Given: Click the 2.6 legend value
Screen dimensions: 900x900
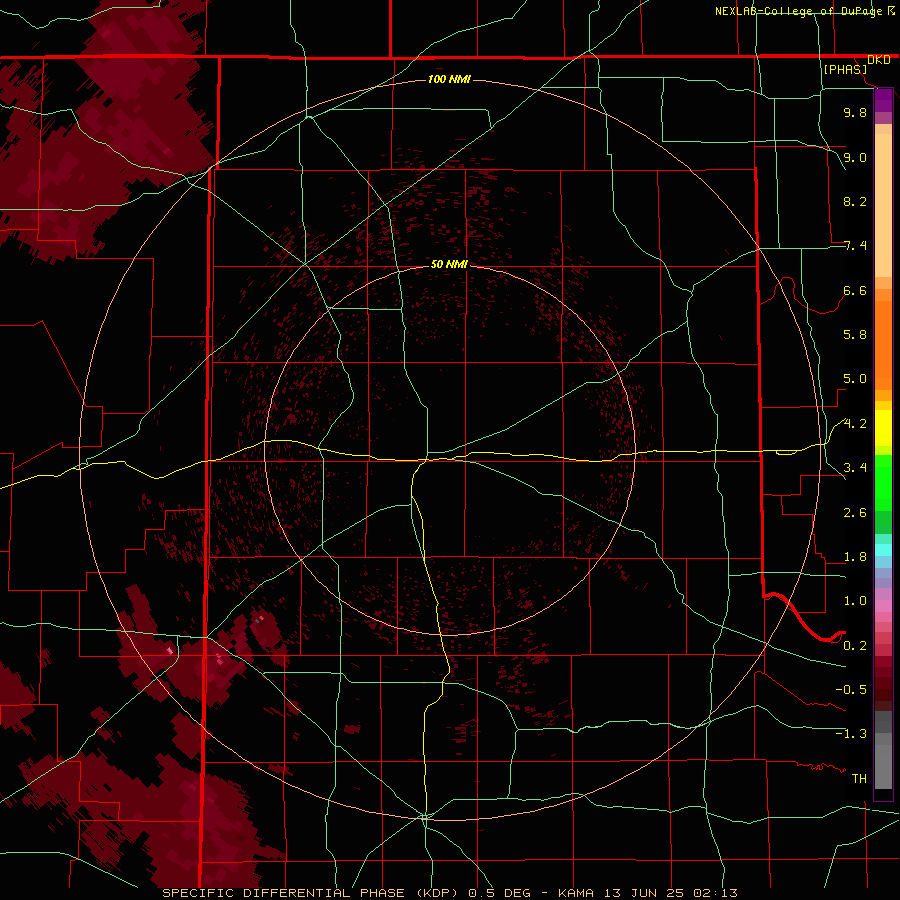Looking at the screenshot, I should point(855,513).
